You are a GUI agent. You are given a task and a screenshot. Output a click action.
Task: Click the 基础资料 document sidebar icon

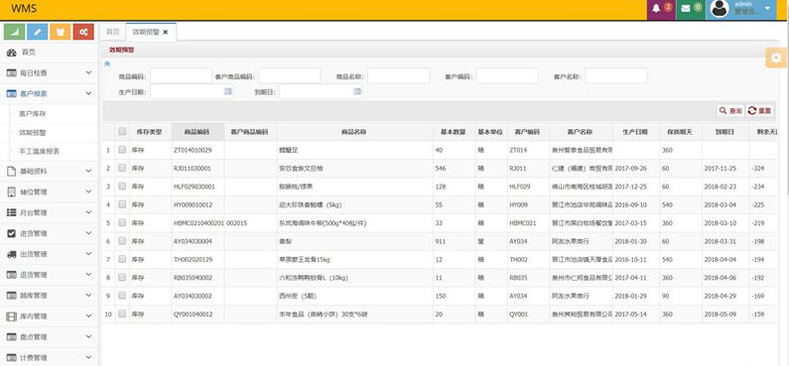11,171
